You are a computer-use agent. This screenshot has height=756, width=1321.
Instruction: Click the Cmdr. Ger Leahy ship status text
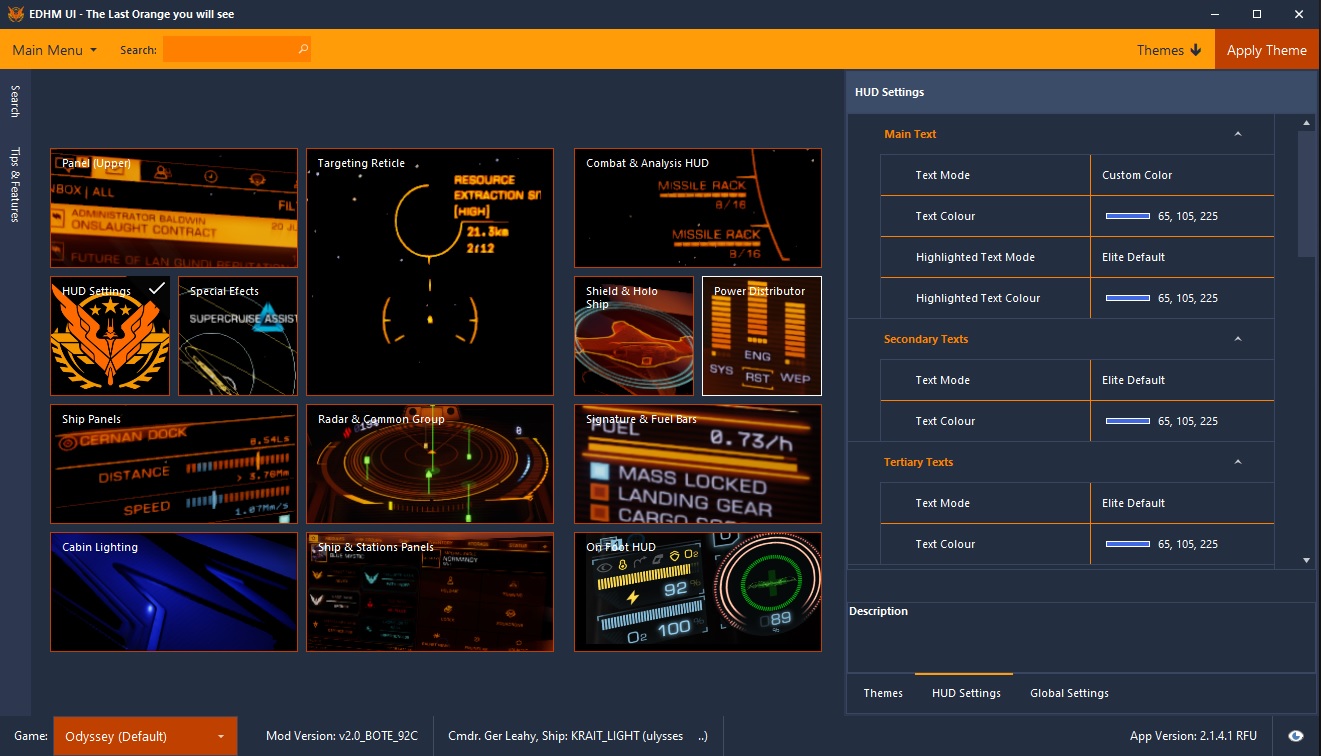click(x=578, y=736)
